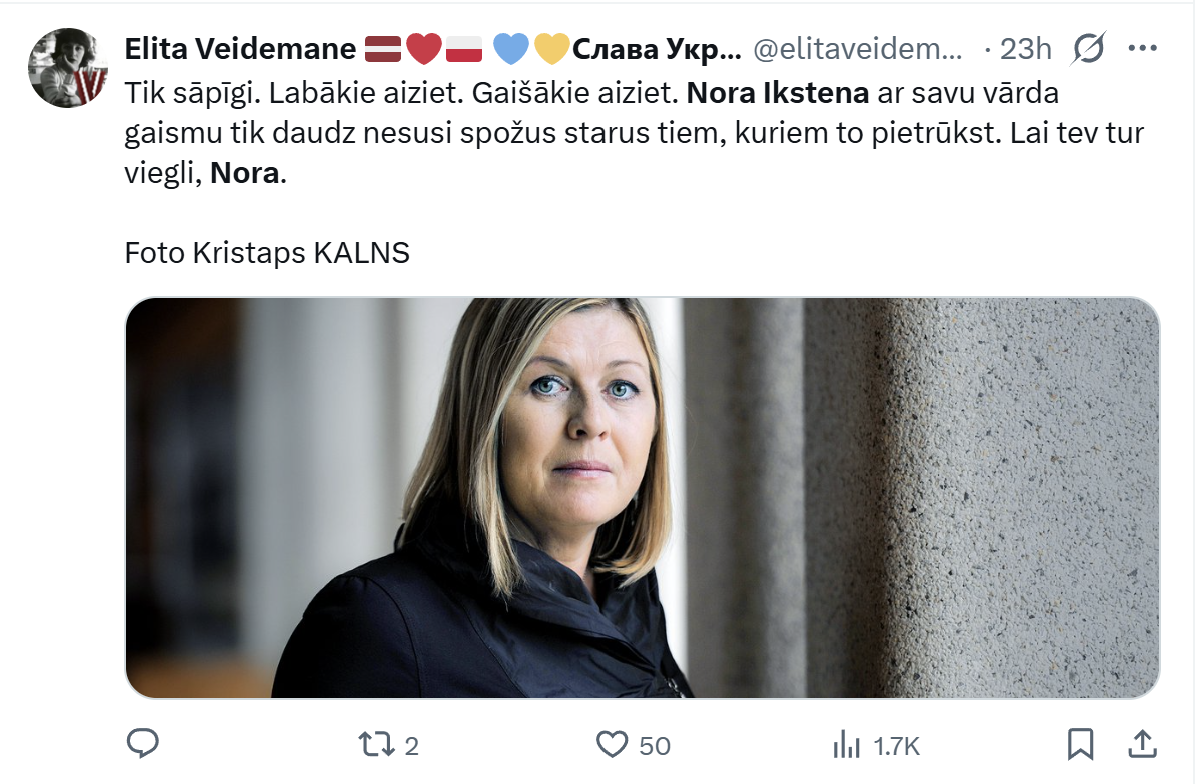Enlarge the attached portrait photo
Image resolution: width=1204 pixels, height=784 pixels.
point(642,498)
